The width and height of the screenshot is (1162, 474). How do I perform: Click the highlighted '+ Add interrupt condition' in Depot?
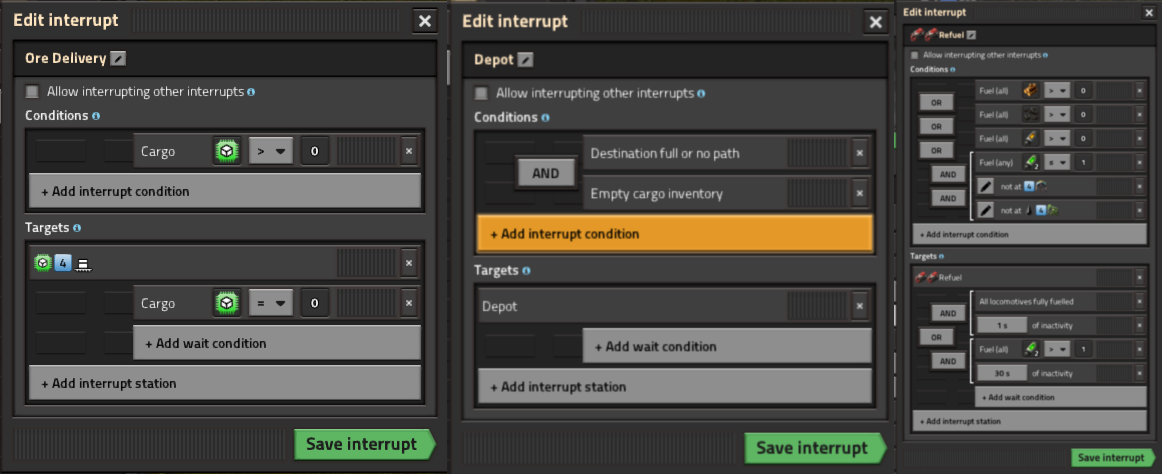[675, 234]
